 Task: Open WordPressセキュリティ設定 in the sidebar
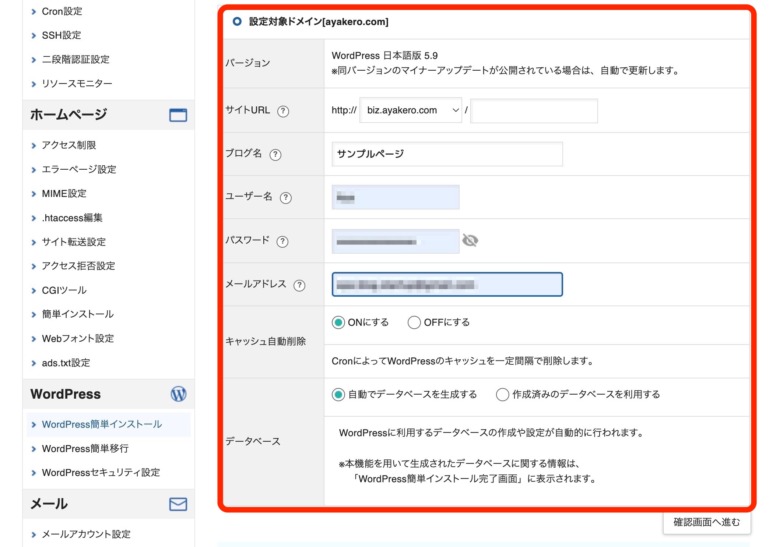100,472
